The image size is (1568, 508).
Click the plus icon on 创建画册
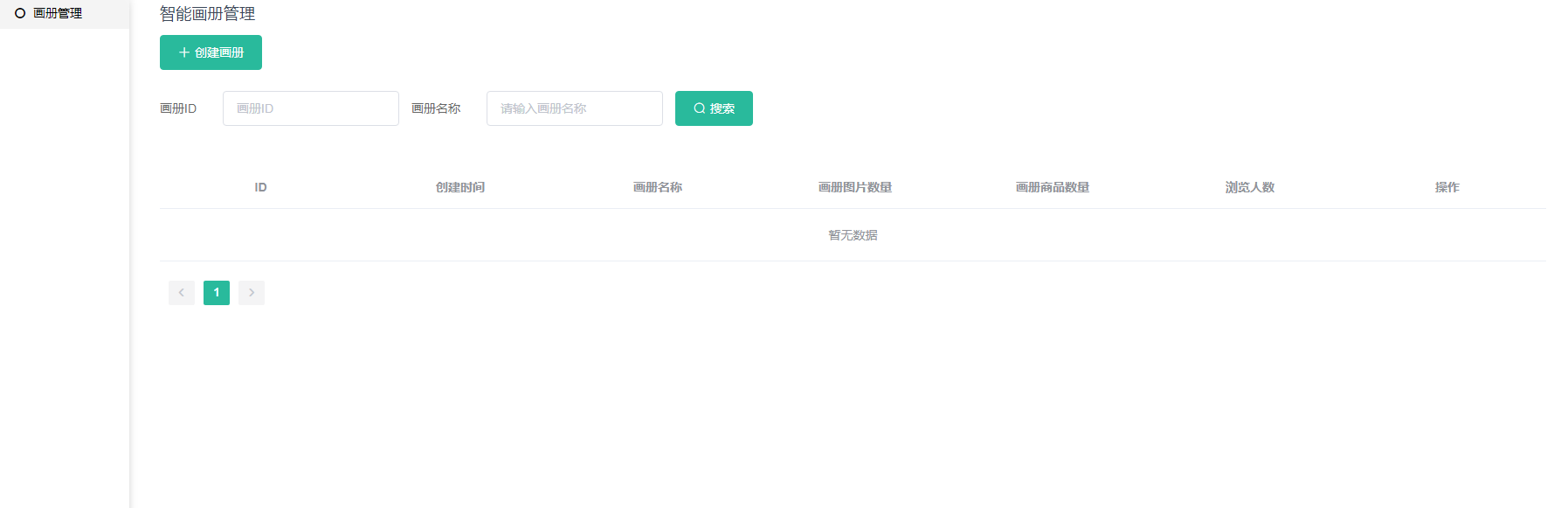184,52
